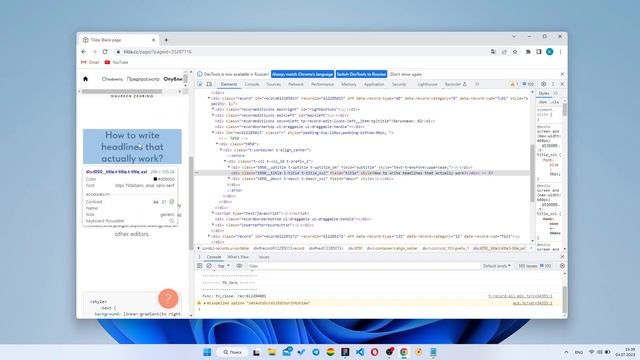Close the DevTools panel

click(562, 84)
